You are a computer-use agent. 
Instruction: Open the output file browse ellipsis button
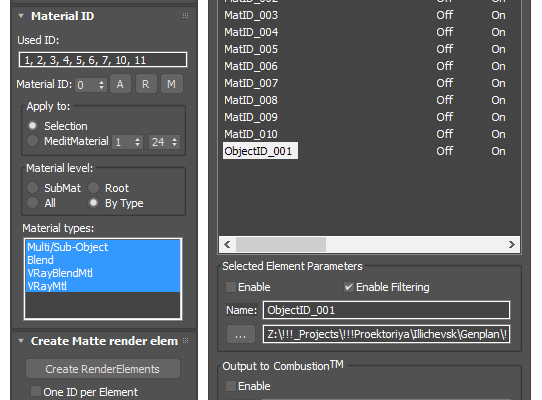[241, 334]
